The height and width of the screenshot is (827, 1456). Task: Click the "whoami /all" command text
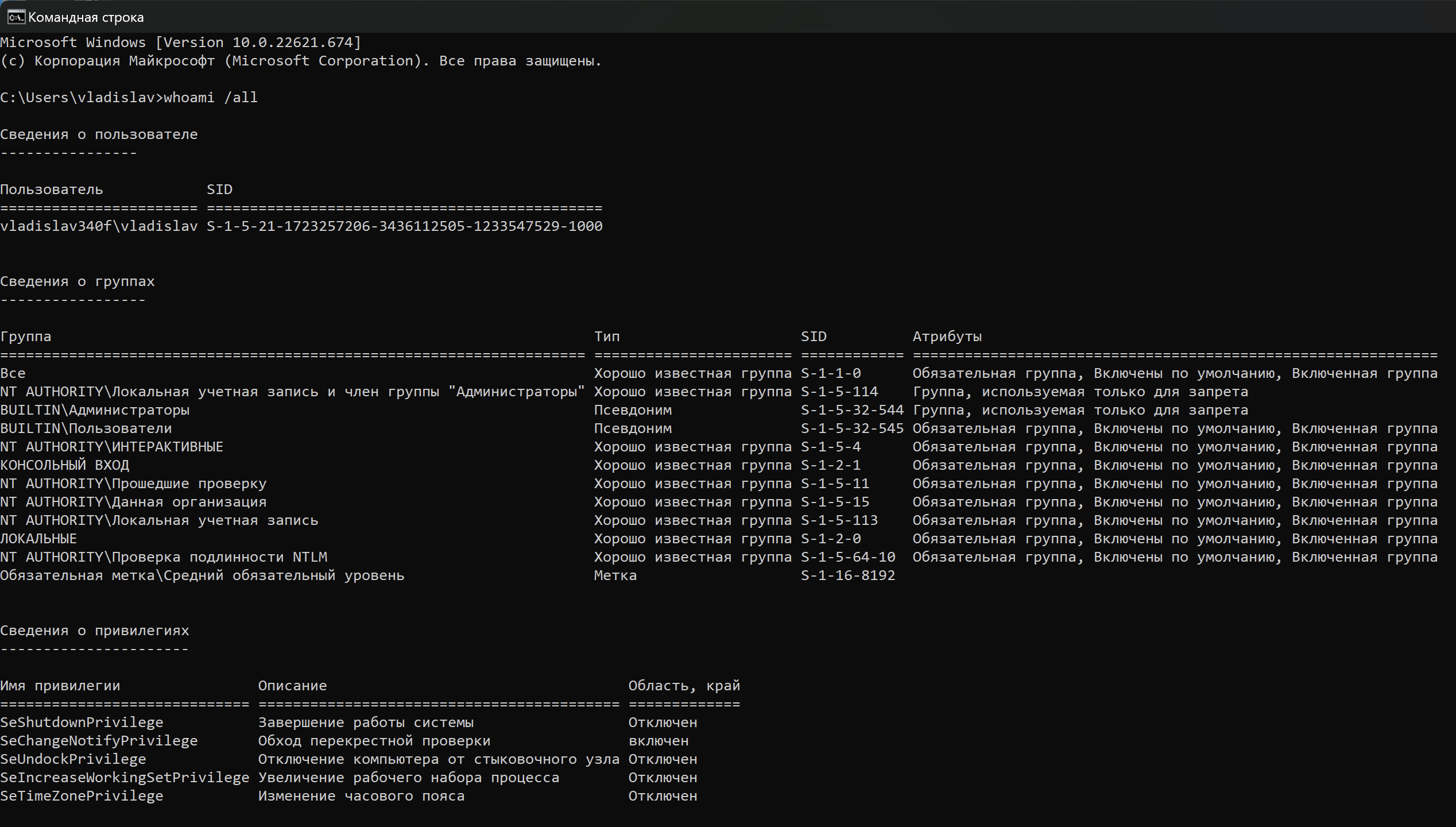point(210,98)
